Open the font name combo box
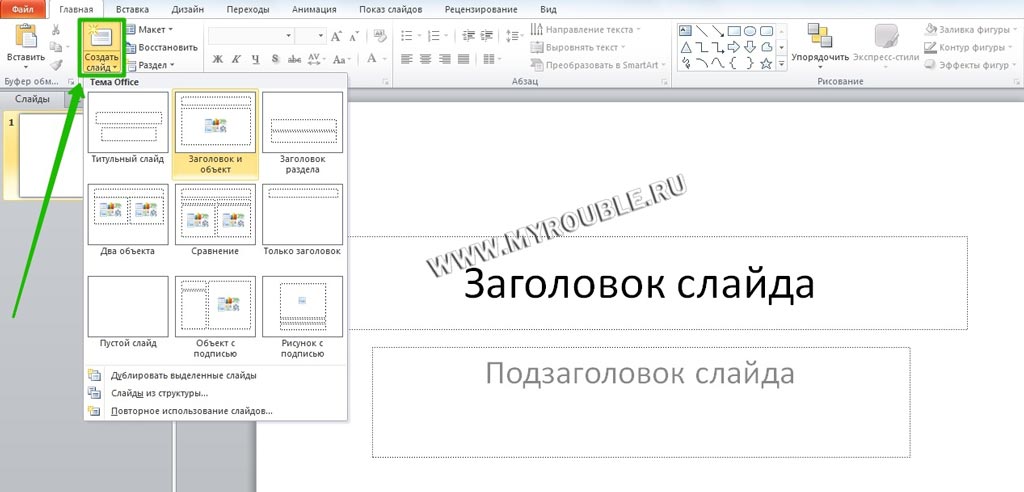This screenshot has width=1024, height=492. click(x=250, y=36)
